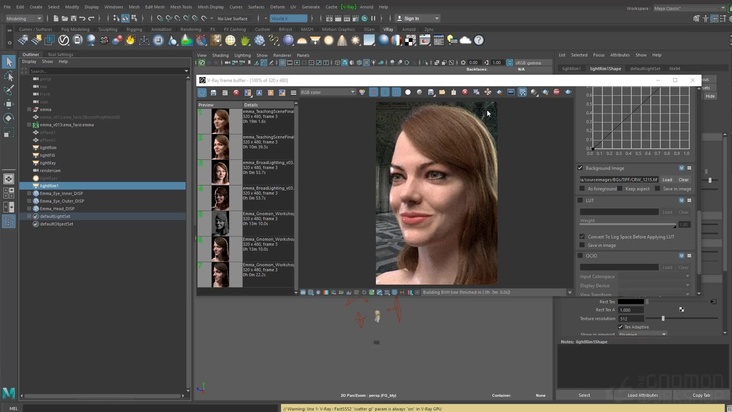The image size is (732, 412).
Task: Toggle the OCIO checkbox
Action: (x=580, y=256)
